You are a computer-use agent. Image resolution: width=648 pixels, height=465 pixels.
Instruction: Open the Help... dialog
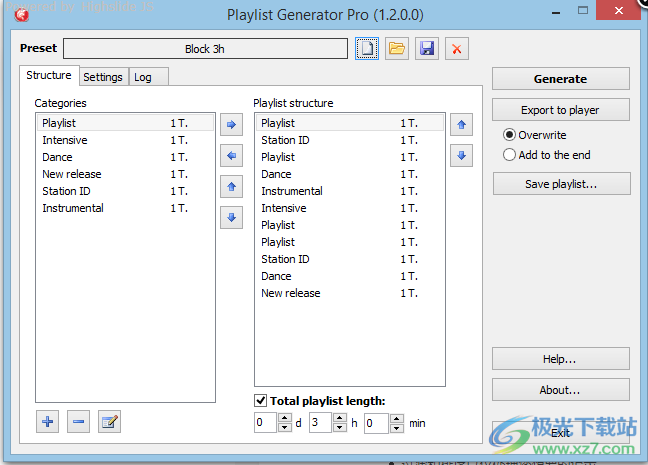(561, 359)
